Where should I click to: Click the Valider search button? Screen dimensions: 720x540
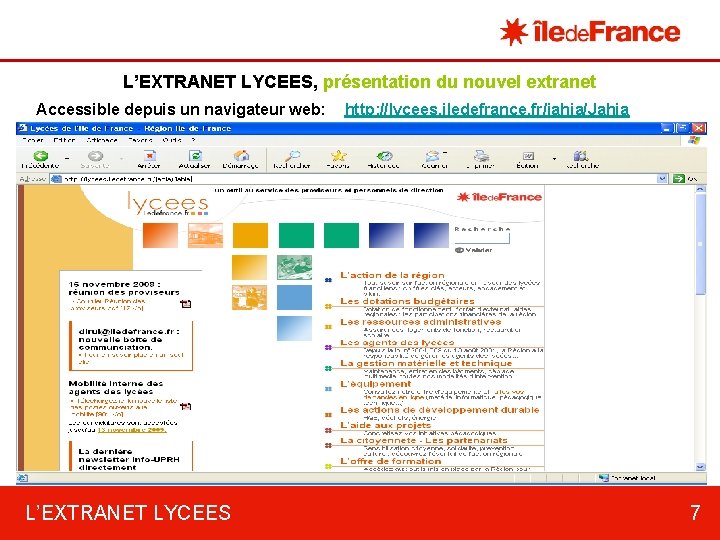473,250
